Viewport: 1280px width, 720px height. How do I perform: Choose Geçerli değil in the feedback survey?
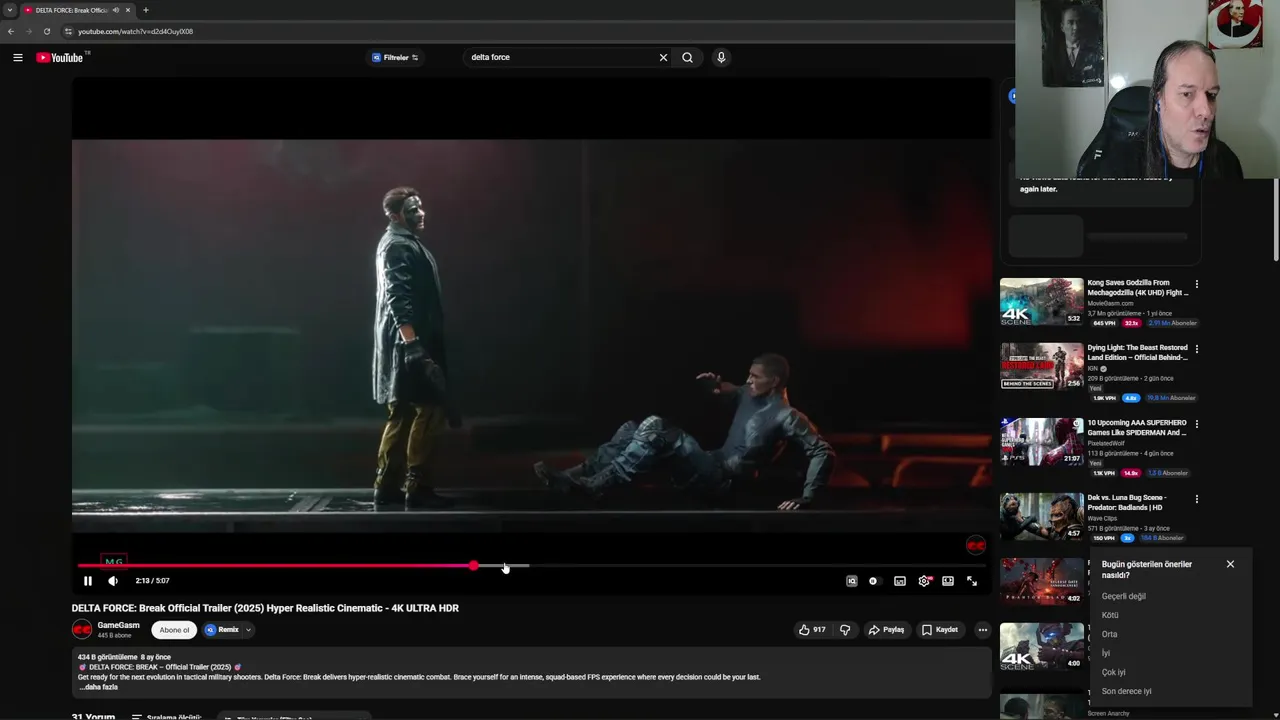click(x=1124, y=597)
